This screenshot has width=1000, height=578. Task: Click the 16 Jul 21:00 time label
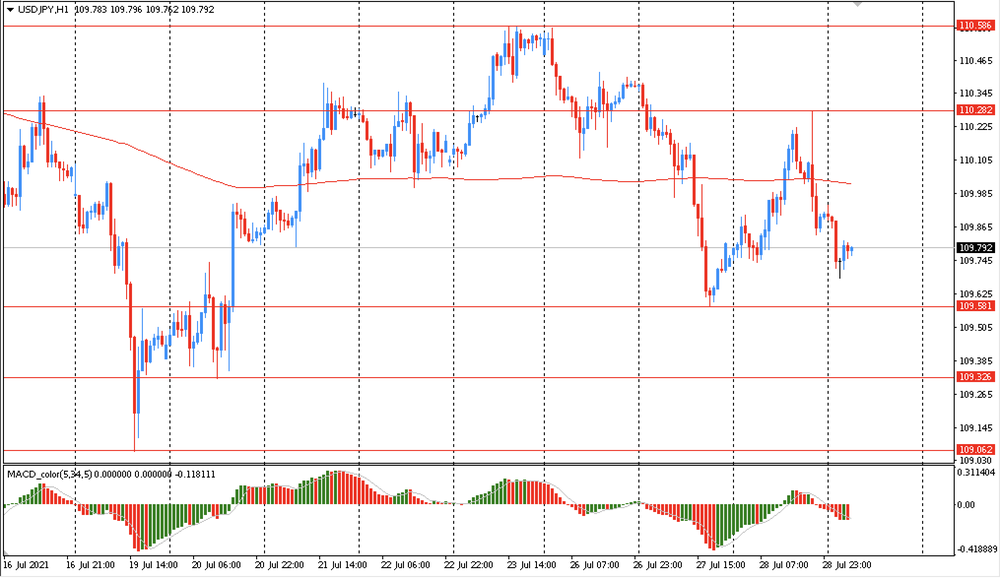pos(90,565)
